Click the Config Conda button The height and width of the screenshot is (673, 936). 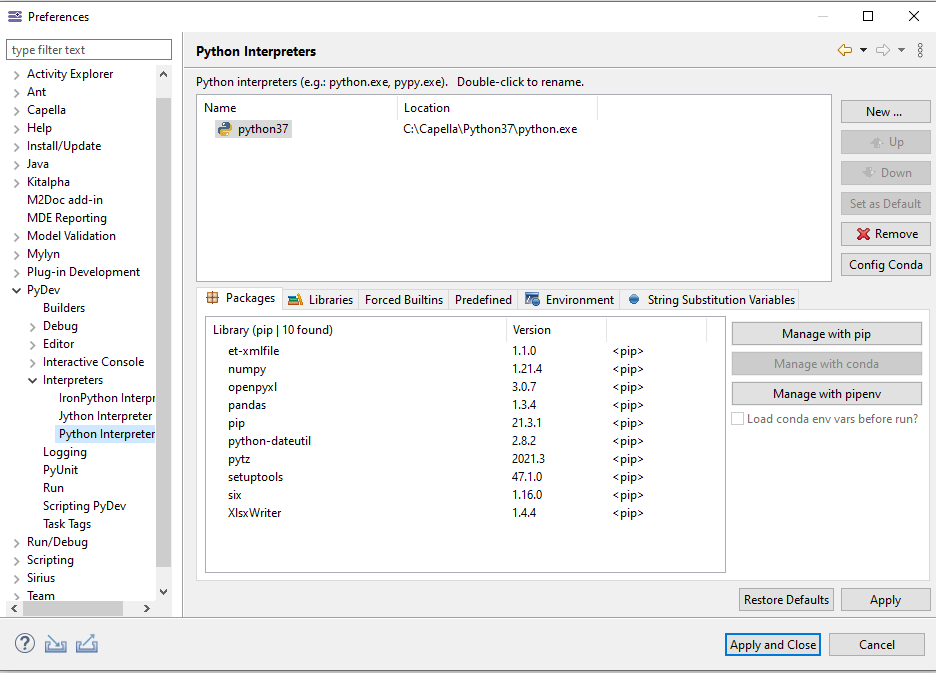pyautogui.click(x=885, y=264)
